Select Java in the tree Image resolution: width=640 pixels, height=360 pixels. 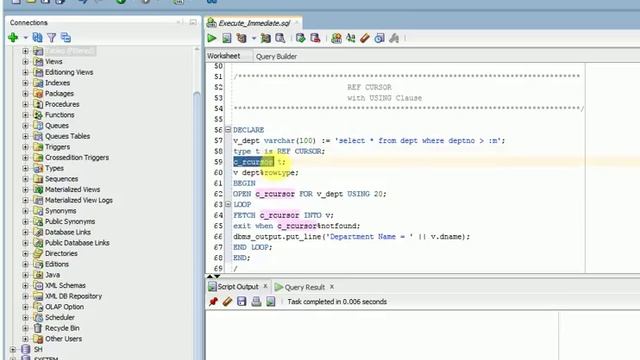pos(52,275)
